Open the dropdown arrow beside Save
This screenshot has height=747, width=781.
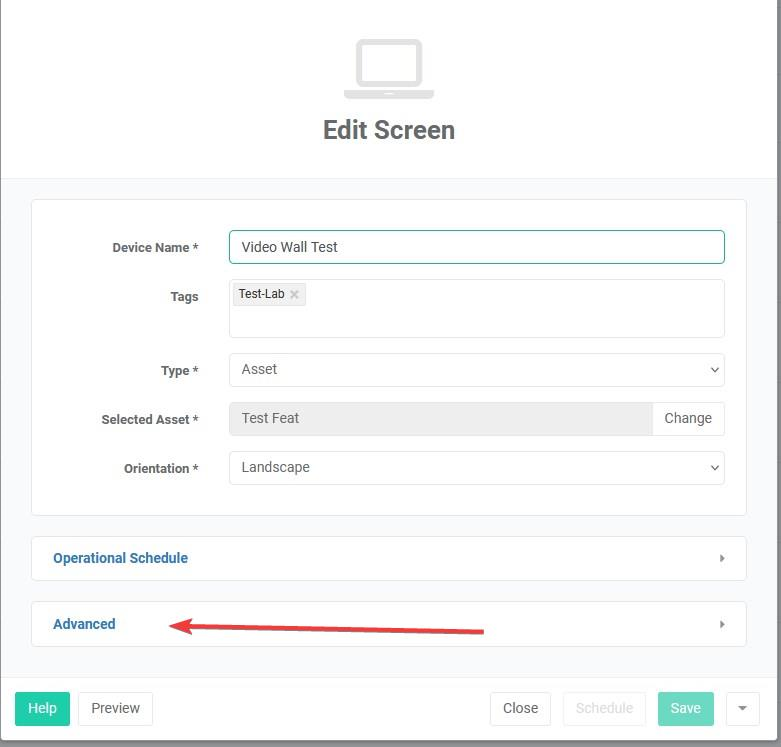coord(743,708)
